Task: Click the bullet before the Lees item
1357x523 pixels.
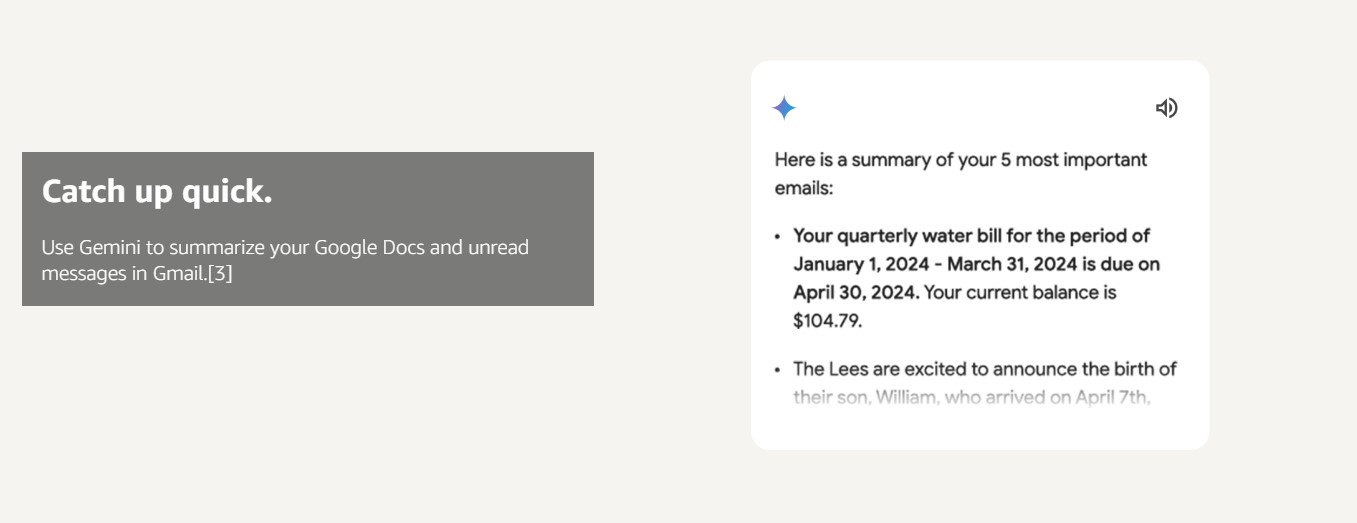Action: (778, 370)
